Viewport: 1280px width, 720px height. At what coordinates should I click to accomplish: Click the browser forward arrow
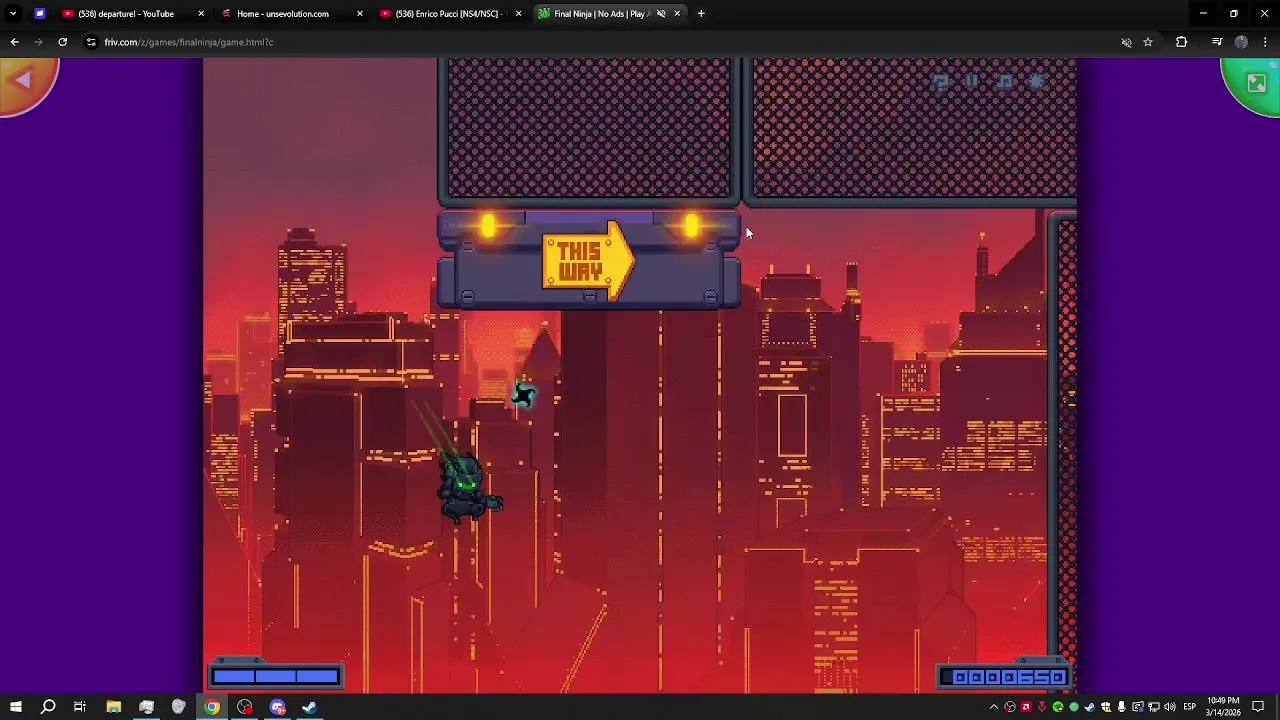(x=38, y=42)
